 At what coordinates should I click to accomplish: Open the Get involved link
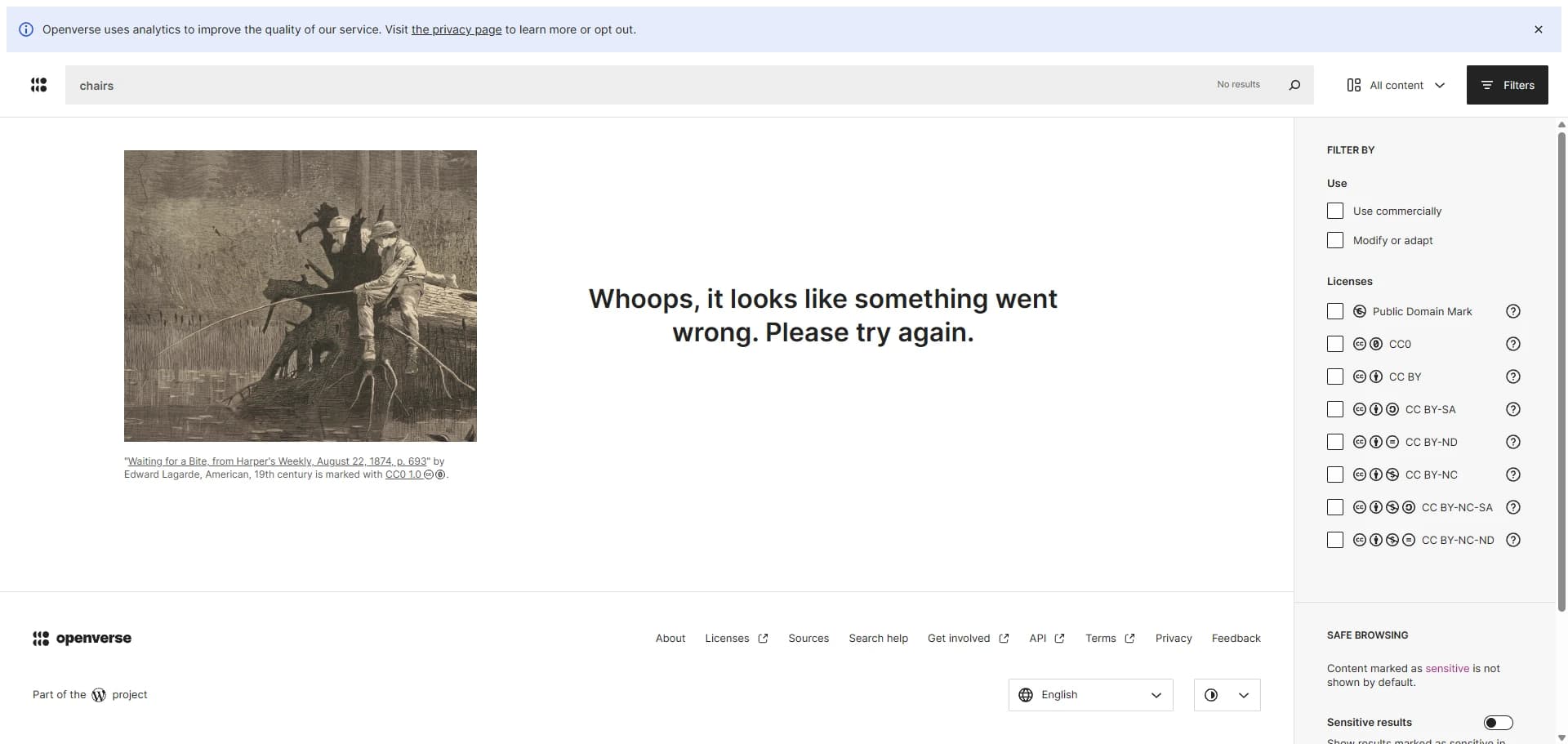(x=968, y=639)
